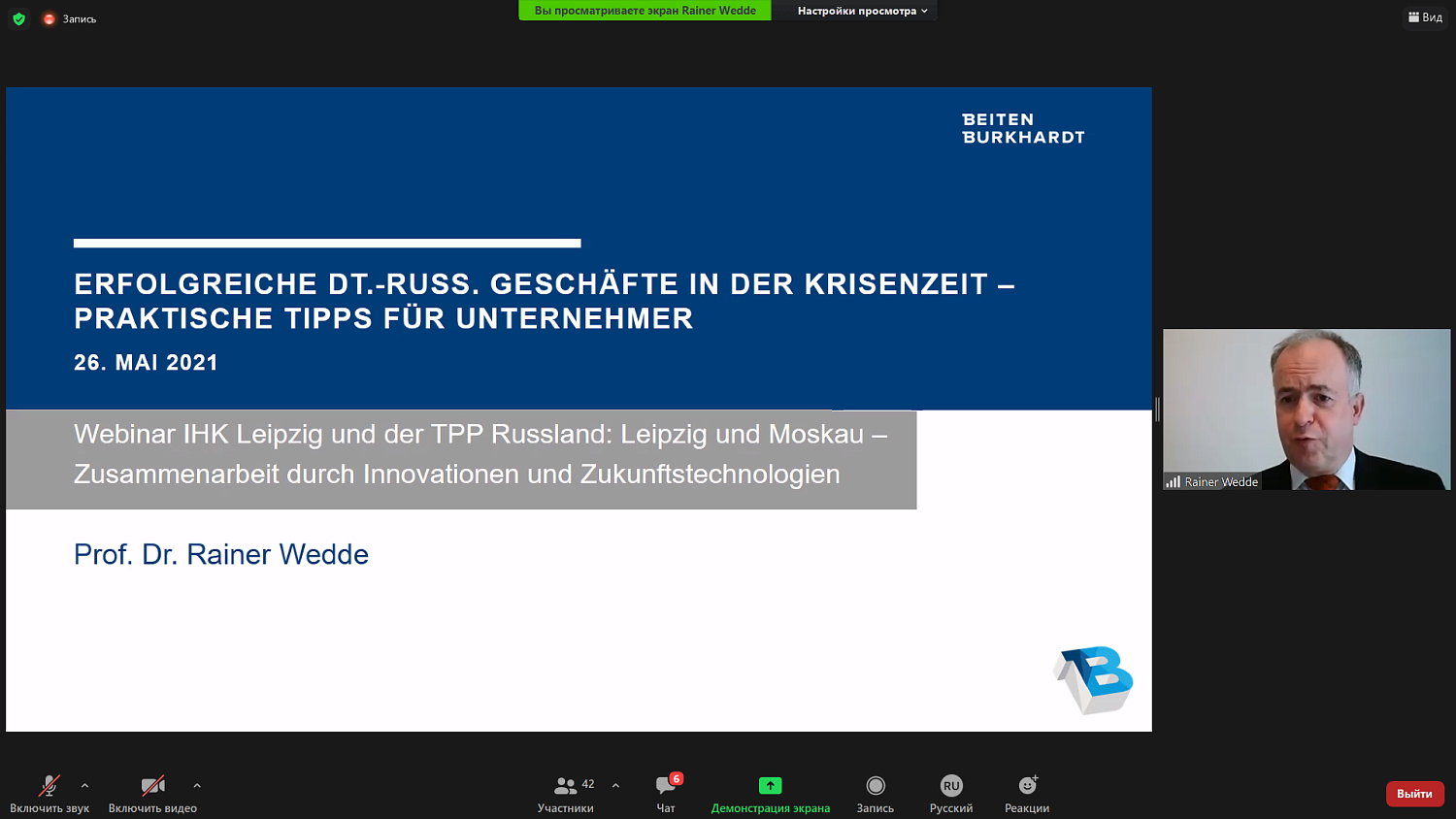The image size is (1456, 819).
Task: Click the Beiten Burkhardt logo on slide
Action: (x=1023, y=128)
